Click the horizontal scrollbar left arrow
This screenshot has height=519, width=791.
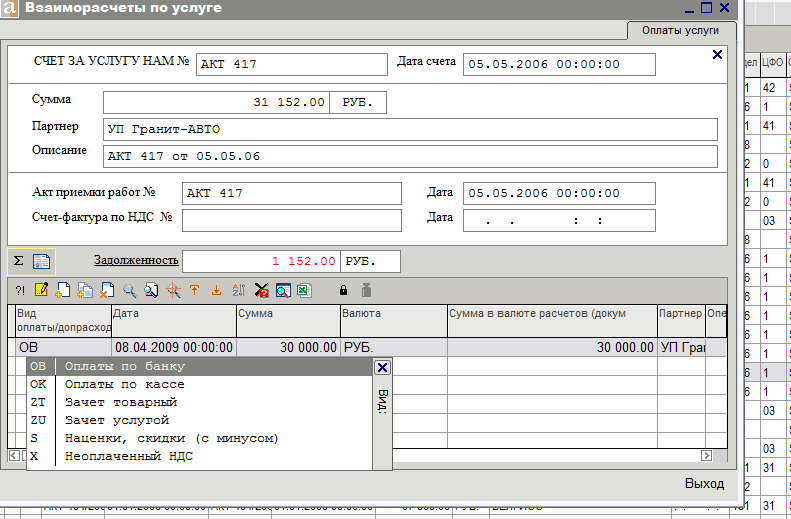coord(14,456)
